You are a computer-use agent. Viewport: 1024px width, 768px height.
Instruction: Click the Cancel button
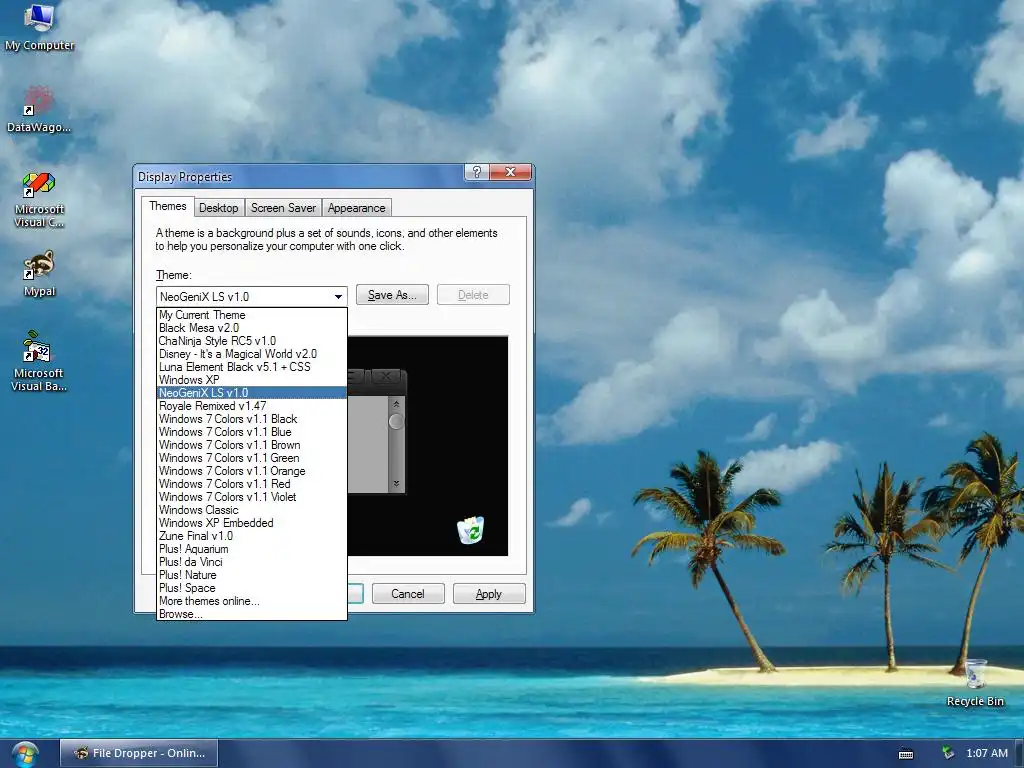408,594
